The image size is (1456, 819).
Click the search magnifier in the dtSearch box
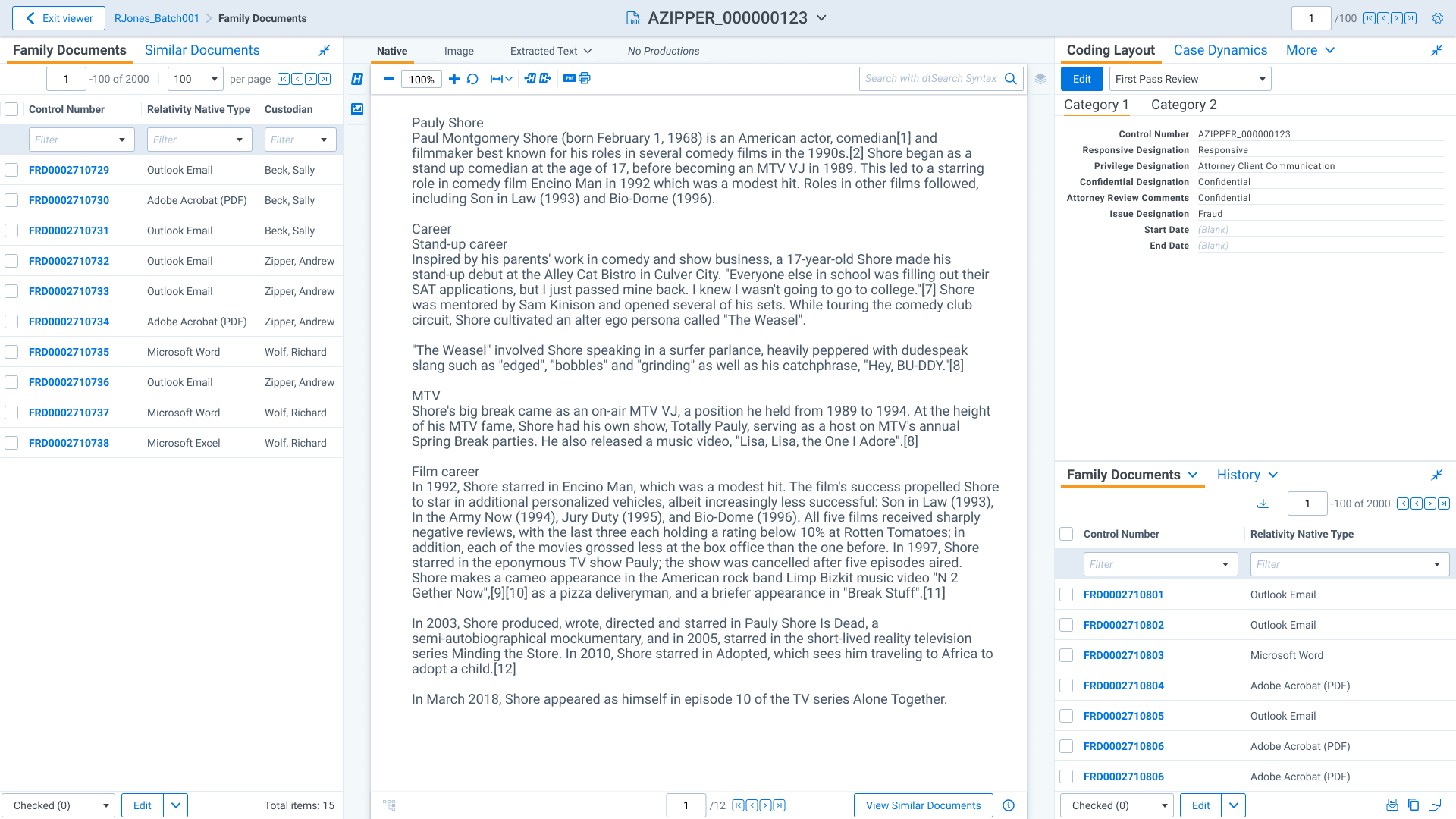click(x=1010, y=79)
